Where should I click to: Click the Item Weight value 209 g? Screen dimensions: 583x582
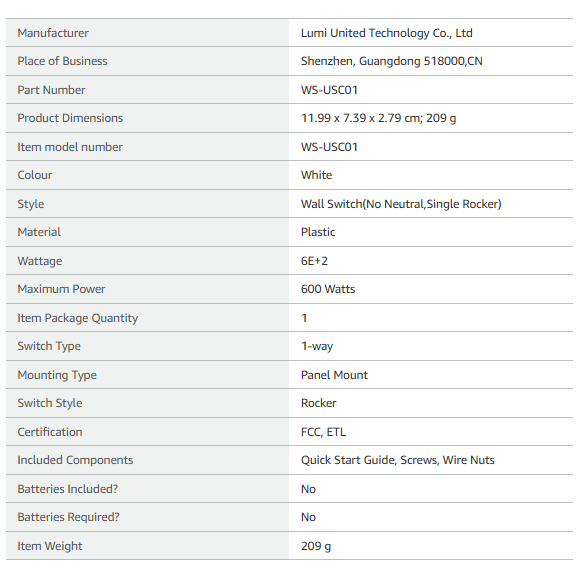coord(316,546)
